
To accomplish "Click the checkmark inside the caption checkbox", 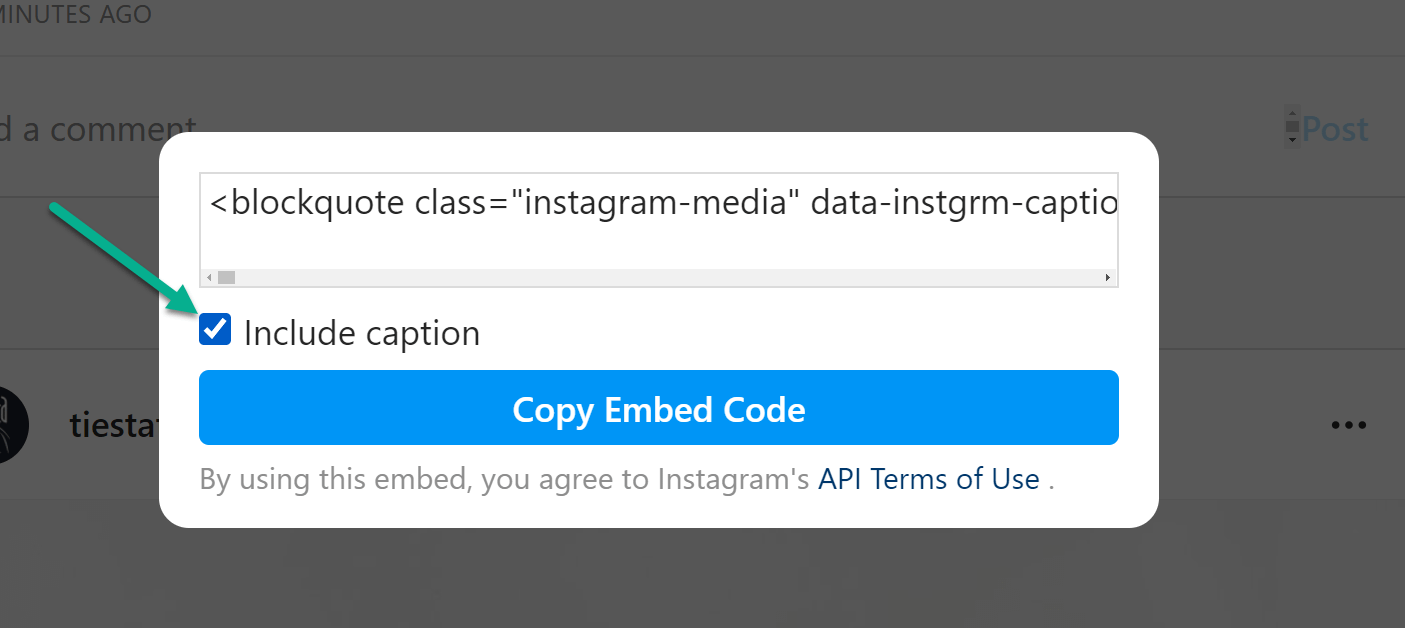I will click(214, 328).
